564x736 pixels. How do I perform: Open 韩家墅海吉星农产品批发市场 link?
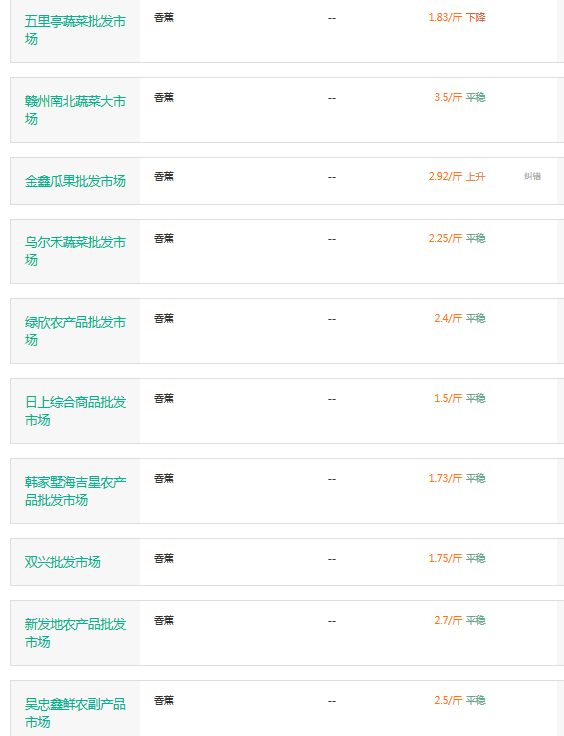pyautogui.click(x=75, y=491)
